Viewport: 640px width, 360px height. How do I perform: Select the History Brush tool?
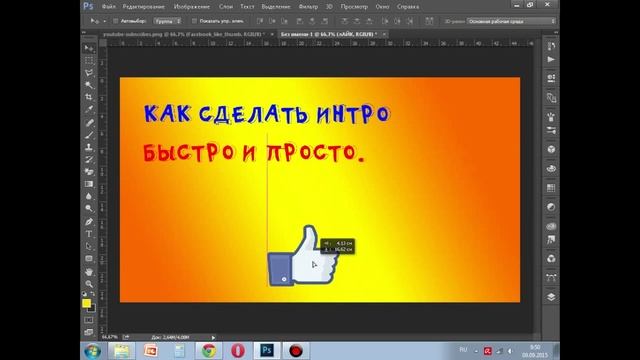click(89, 159)
